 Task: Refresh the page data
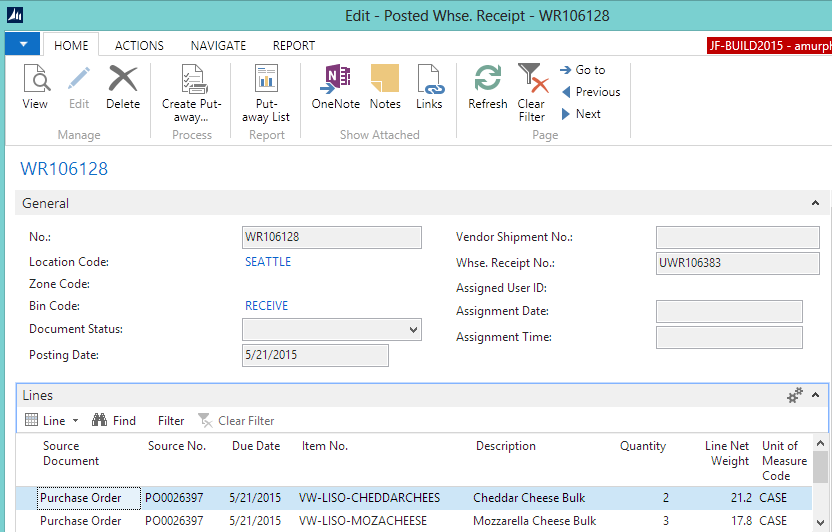click(x=488, y=87)
